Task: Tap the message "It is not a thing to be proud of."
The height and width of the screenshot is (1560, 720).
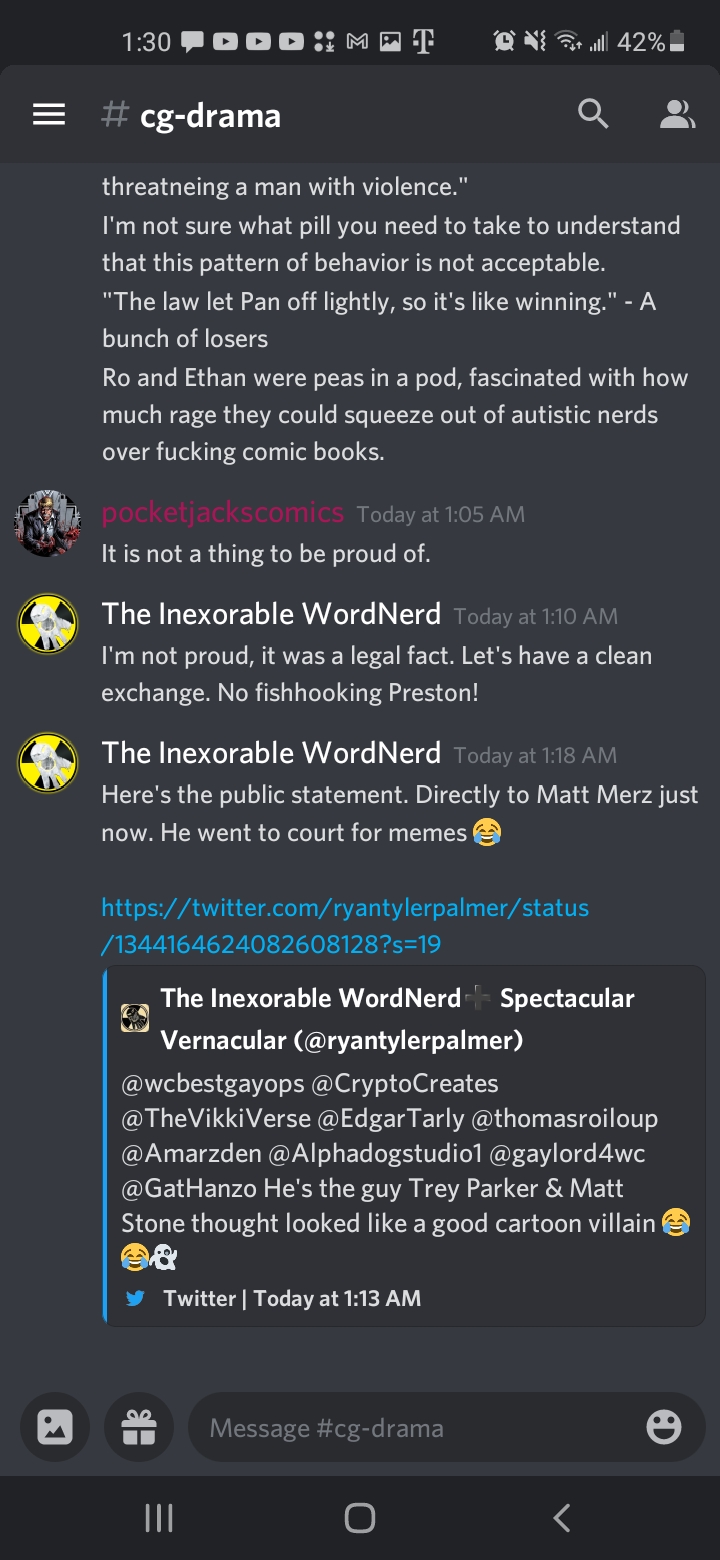Action: 266,553
